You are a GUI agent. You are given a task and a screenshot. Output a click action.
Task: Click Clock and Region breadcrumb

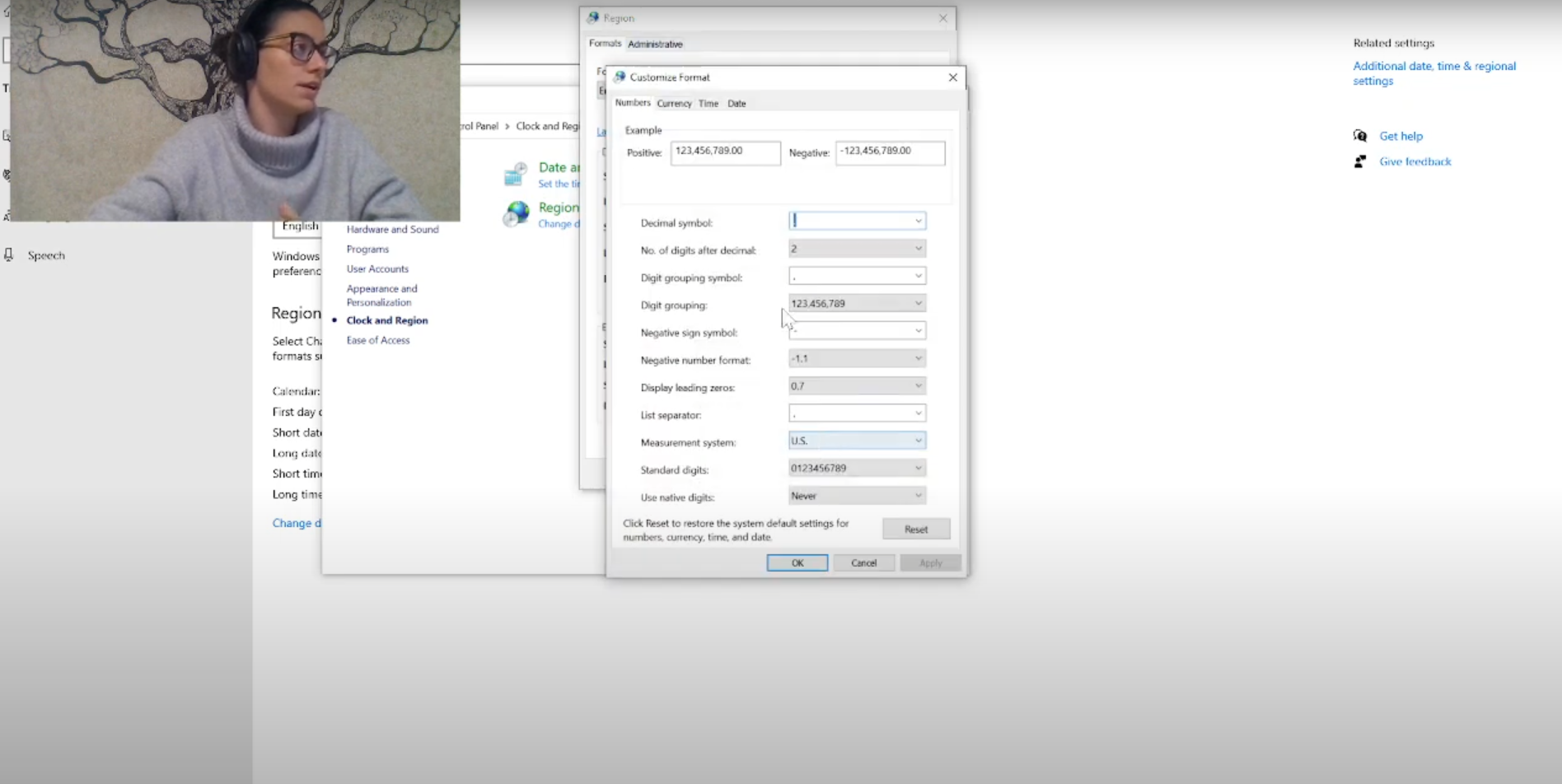(x=547, y=126)
